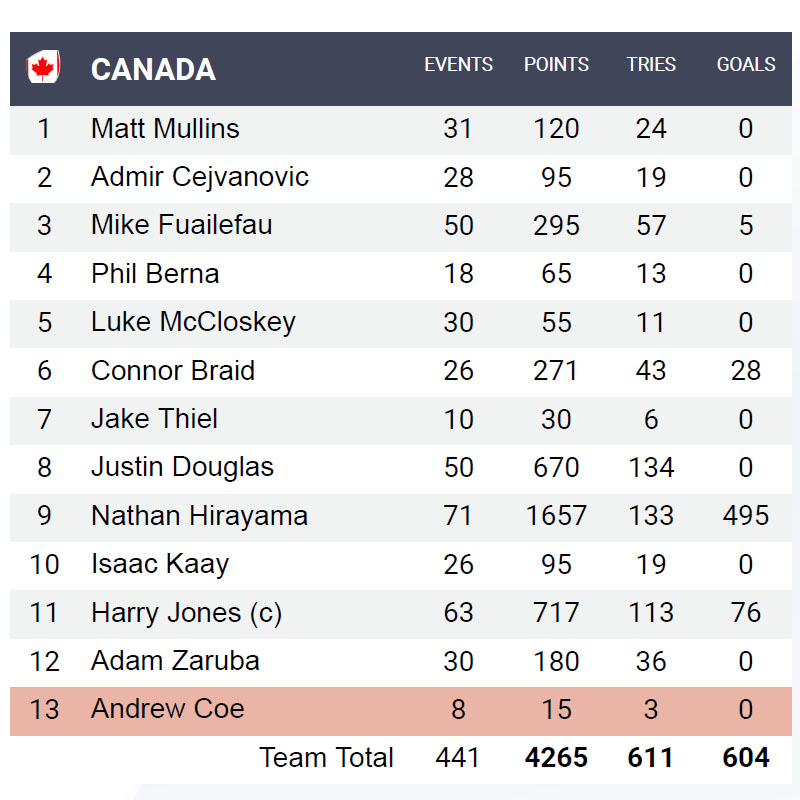Click on Isaac Kaay's row name

(x=160, y=564)
